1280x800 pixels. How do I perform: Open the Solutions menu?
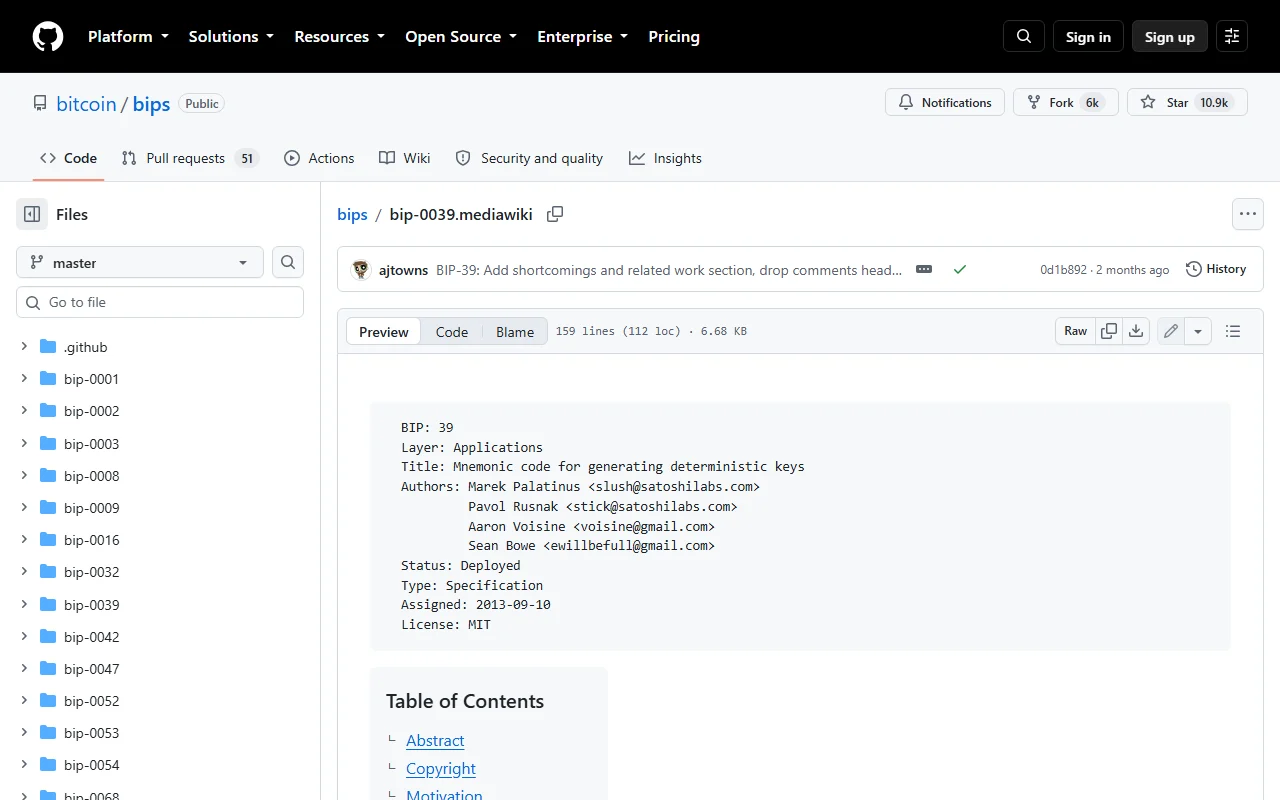[x=231, y=36]
